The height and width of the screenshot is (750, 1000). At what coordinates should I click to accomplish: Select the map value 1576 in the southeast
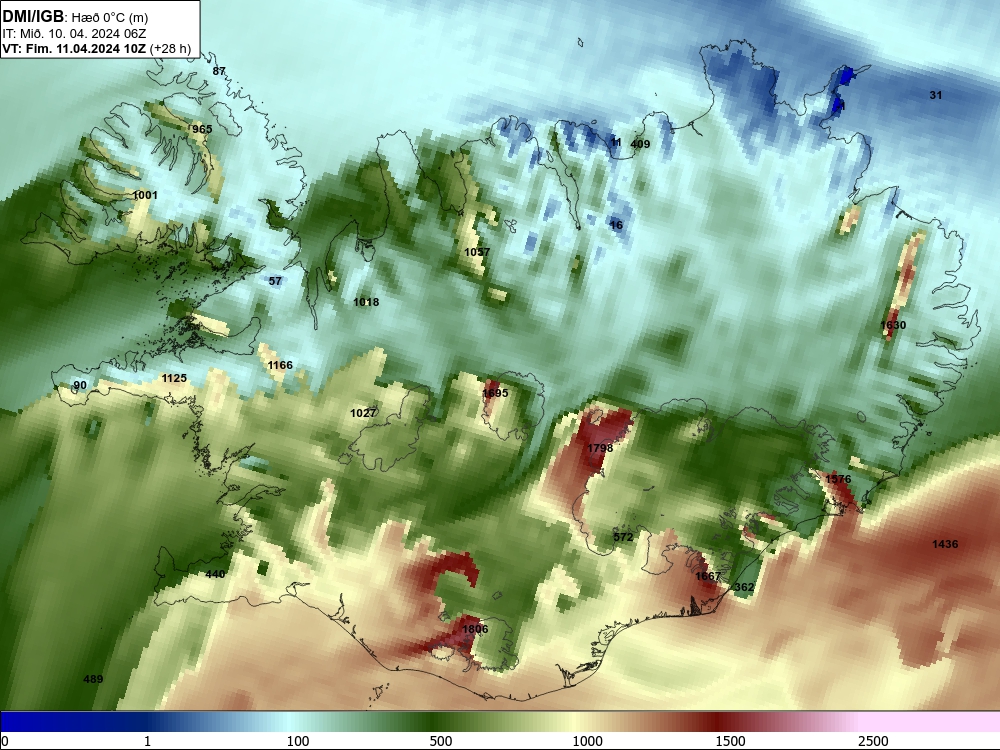(x=838, y=479)
